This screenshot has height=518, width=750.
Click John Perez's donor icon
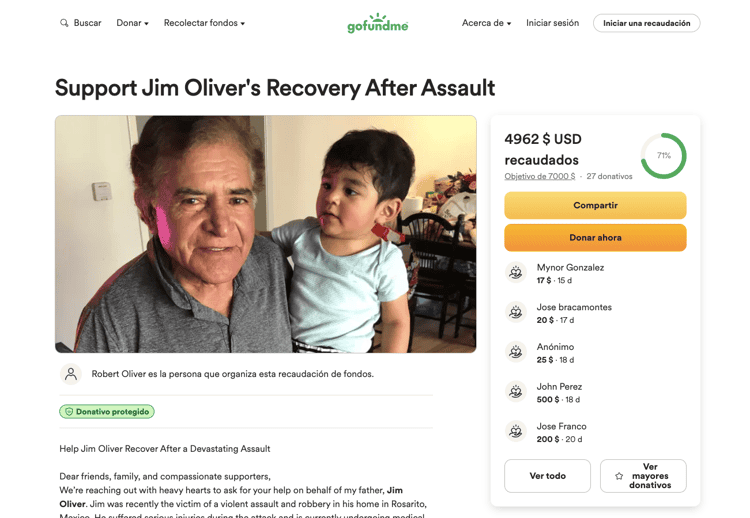(x=516, y=392)
